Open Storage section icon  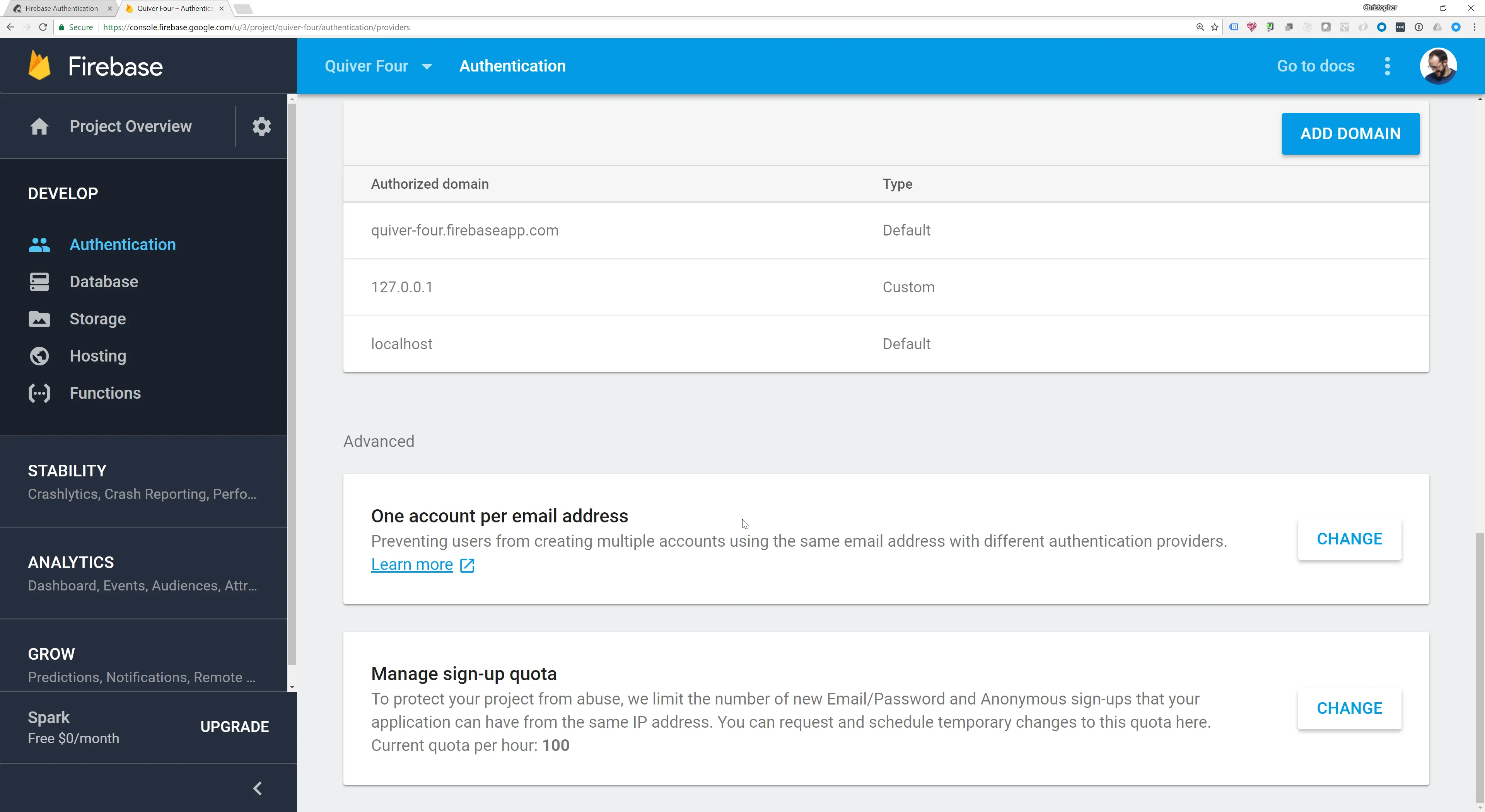(x=39, y=319)
